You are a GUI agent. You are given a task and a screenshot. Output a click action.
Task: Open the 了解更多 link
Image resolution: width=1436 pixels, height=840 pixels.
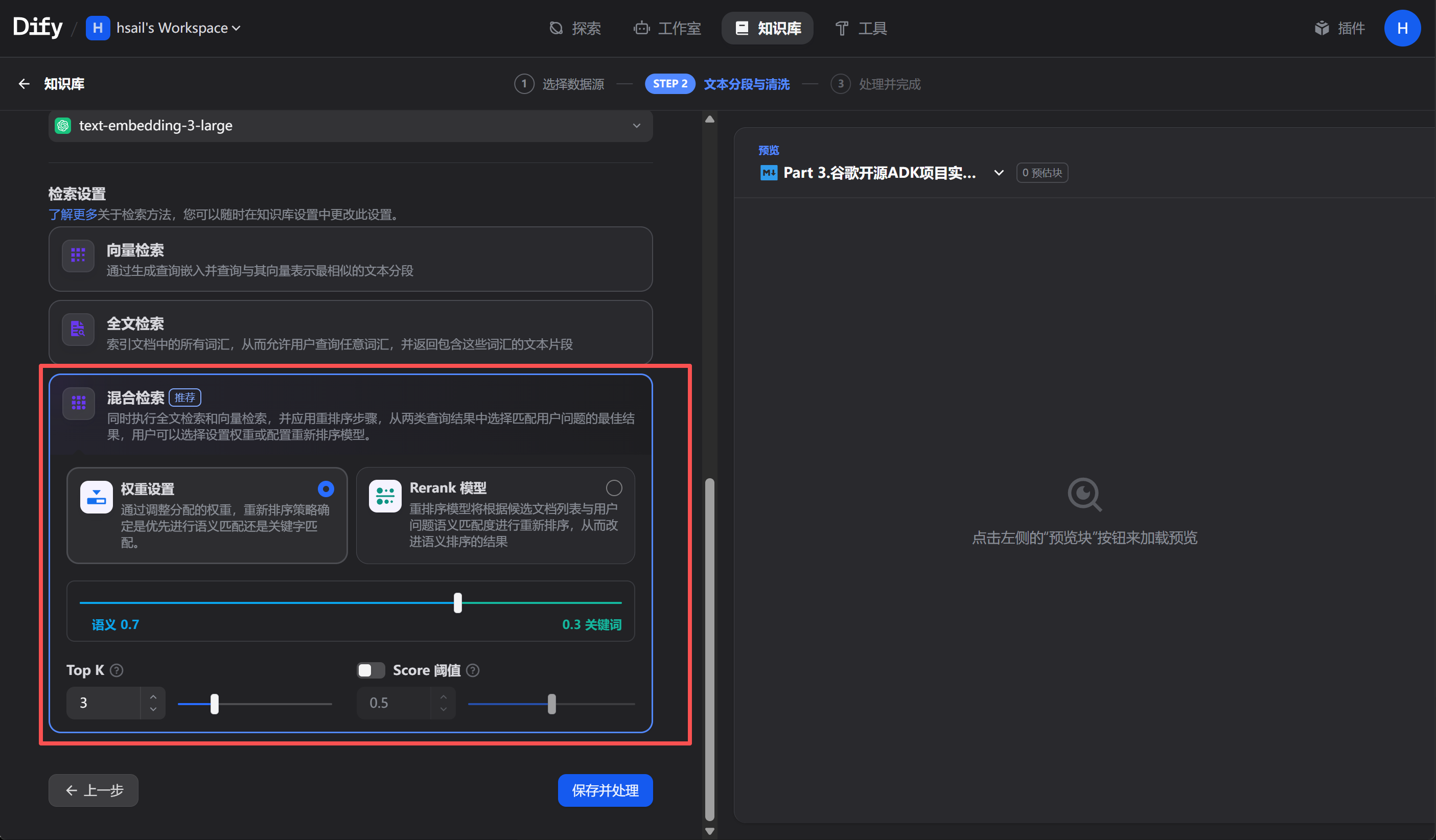[x=73, y=214]
